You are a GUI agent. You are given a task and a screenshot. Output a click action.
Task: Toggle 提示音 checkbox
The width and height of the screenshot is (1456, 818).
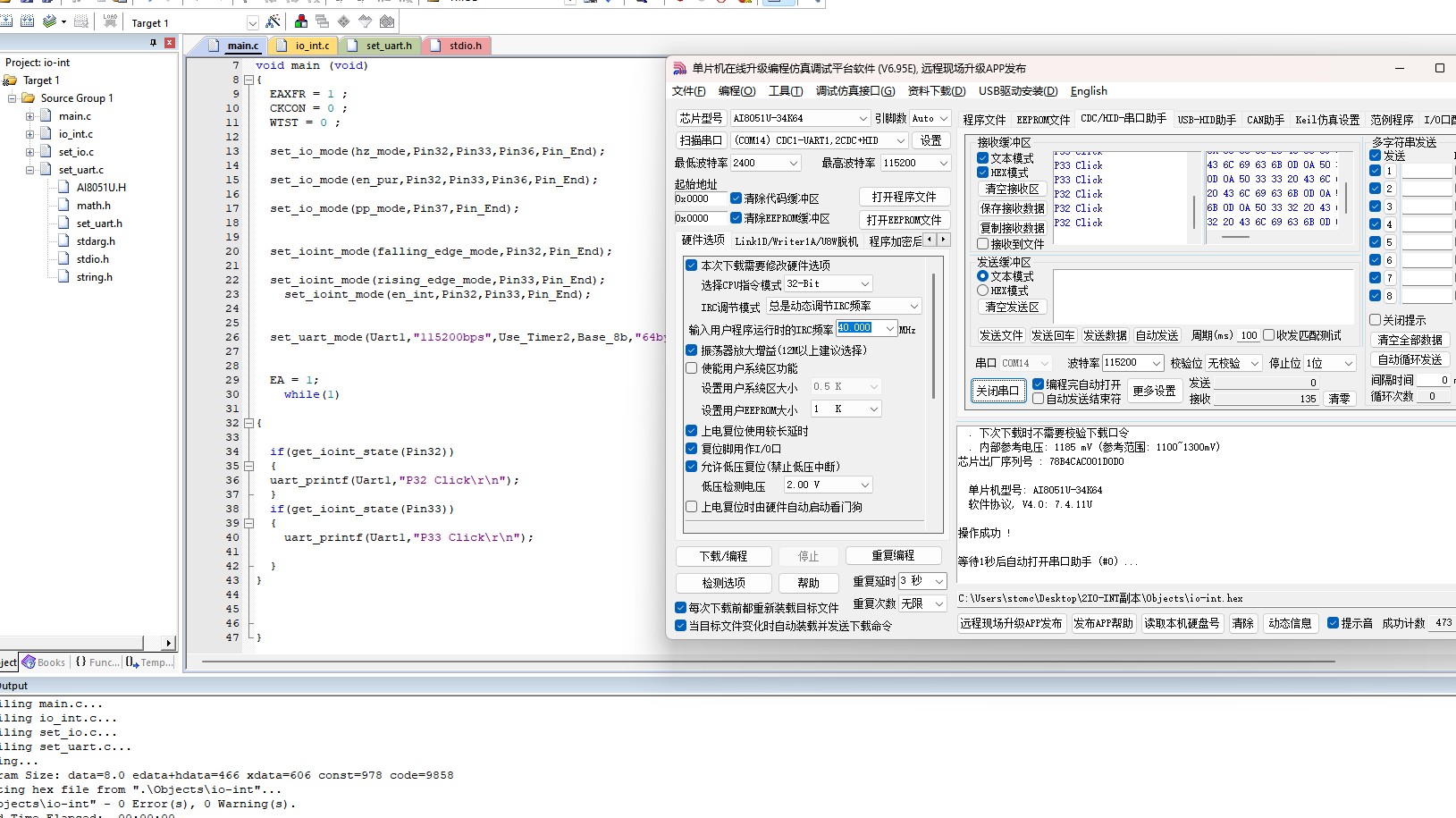click(x=1333, y=623)
